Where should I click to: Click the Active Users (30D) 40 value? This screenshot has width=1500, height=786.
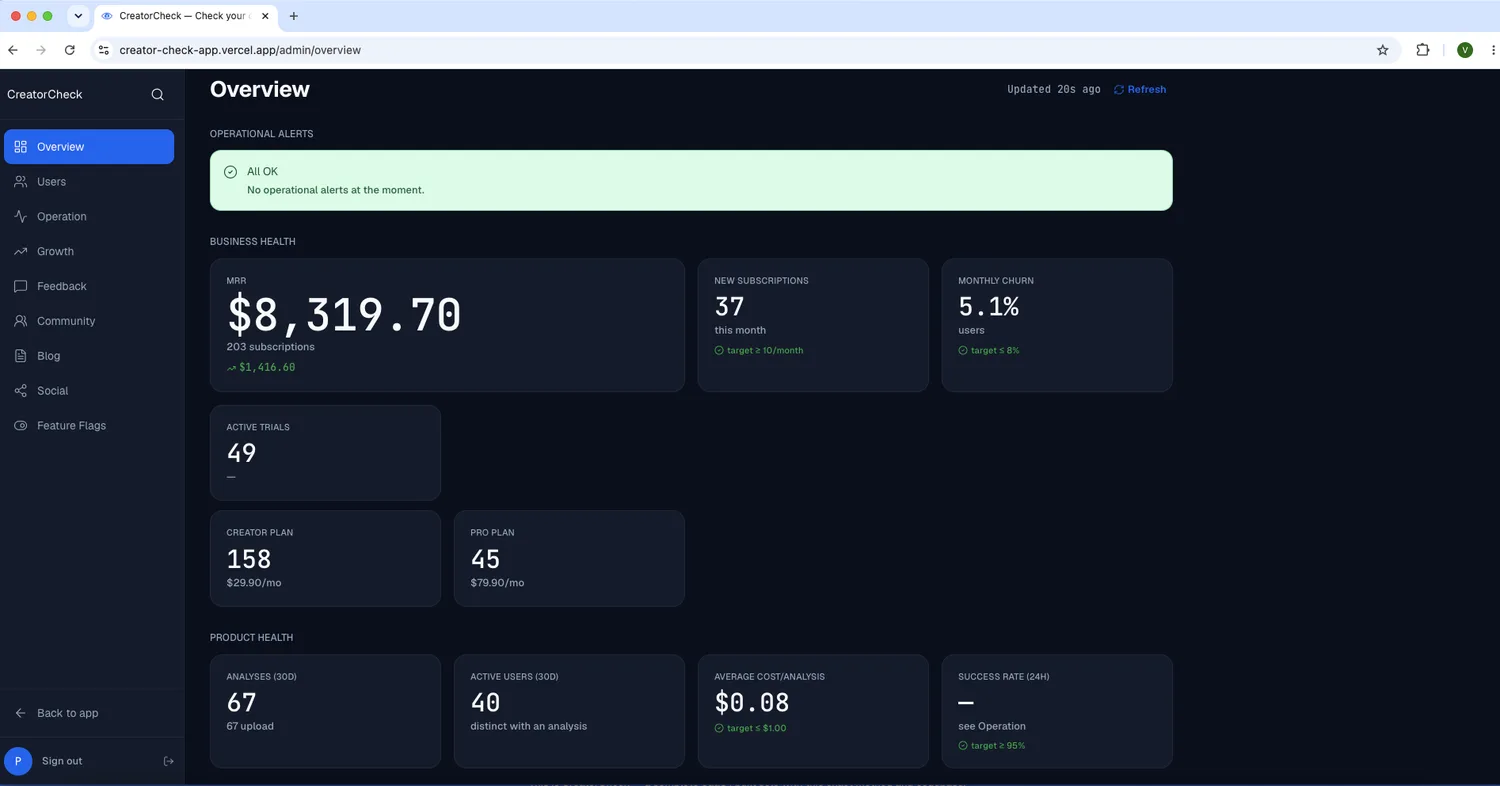485,703
